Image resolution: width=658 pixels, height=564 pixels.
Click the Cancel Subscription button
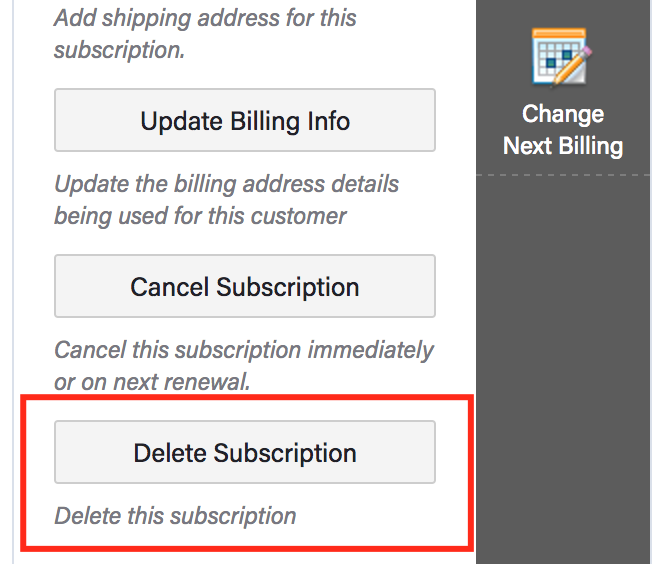245,286
